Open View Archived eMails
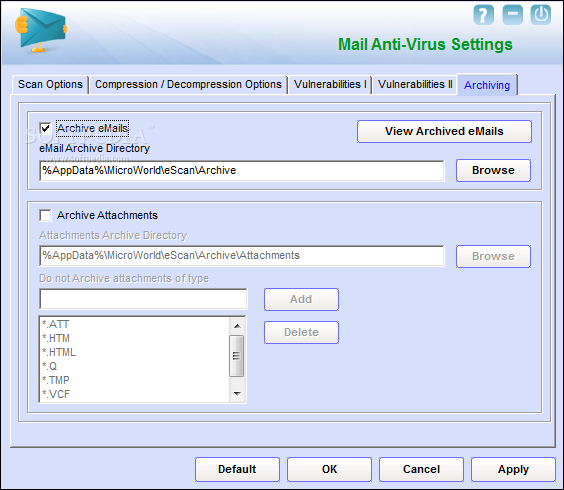The width and height of the screenshot is (564, 490). coord(444,131)
